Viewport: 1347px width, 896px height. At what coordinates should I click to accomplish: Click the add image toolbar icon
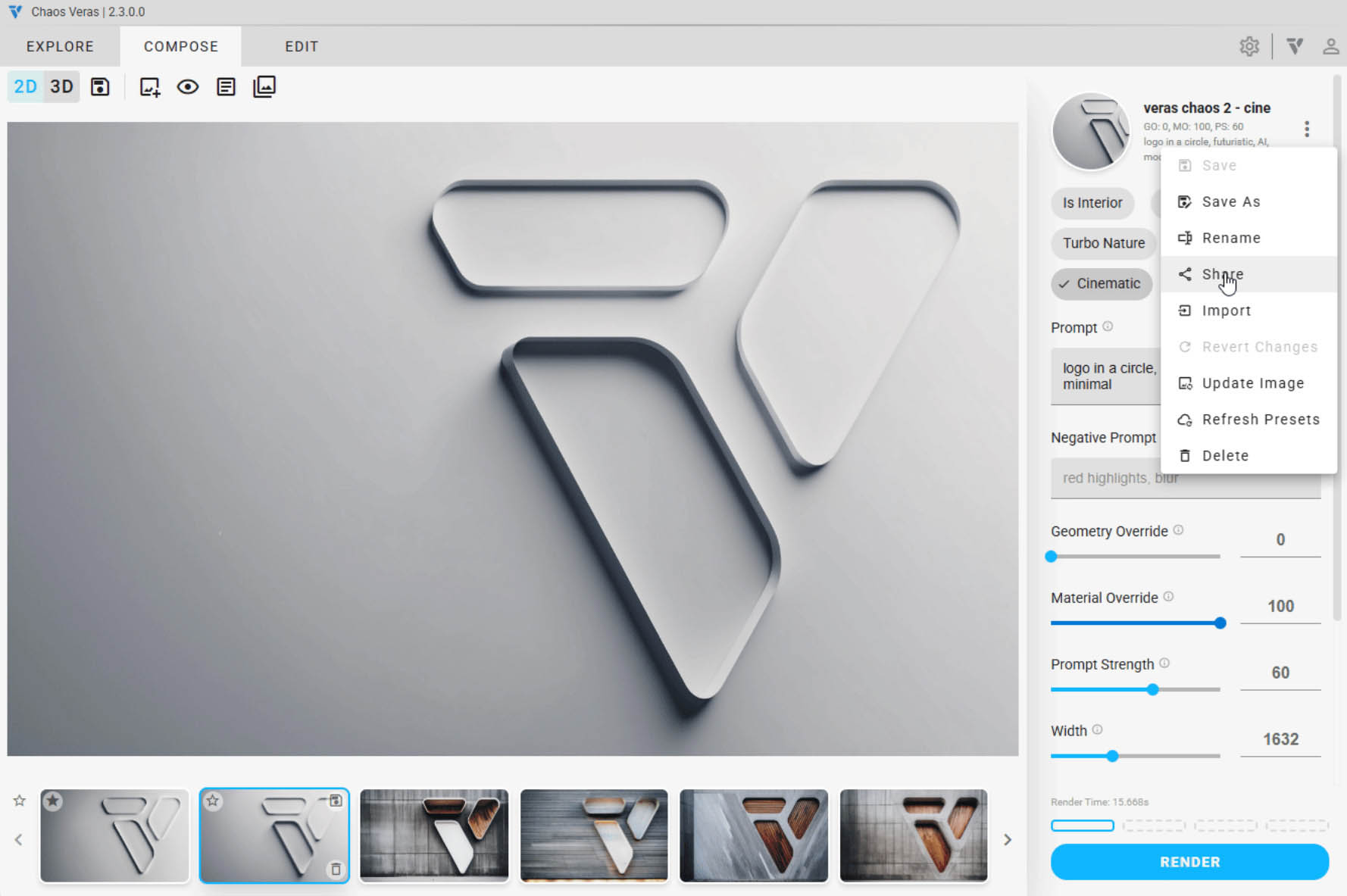149,87
